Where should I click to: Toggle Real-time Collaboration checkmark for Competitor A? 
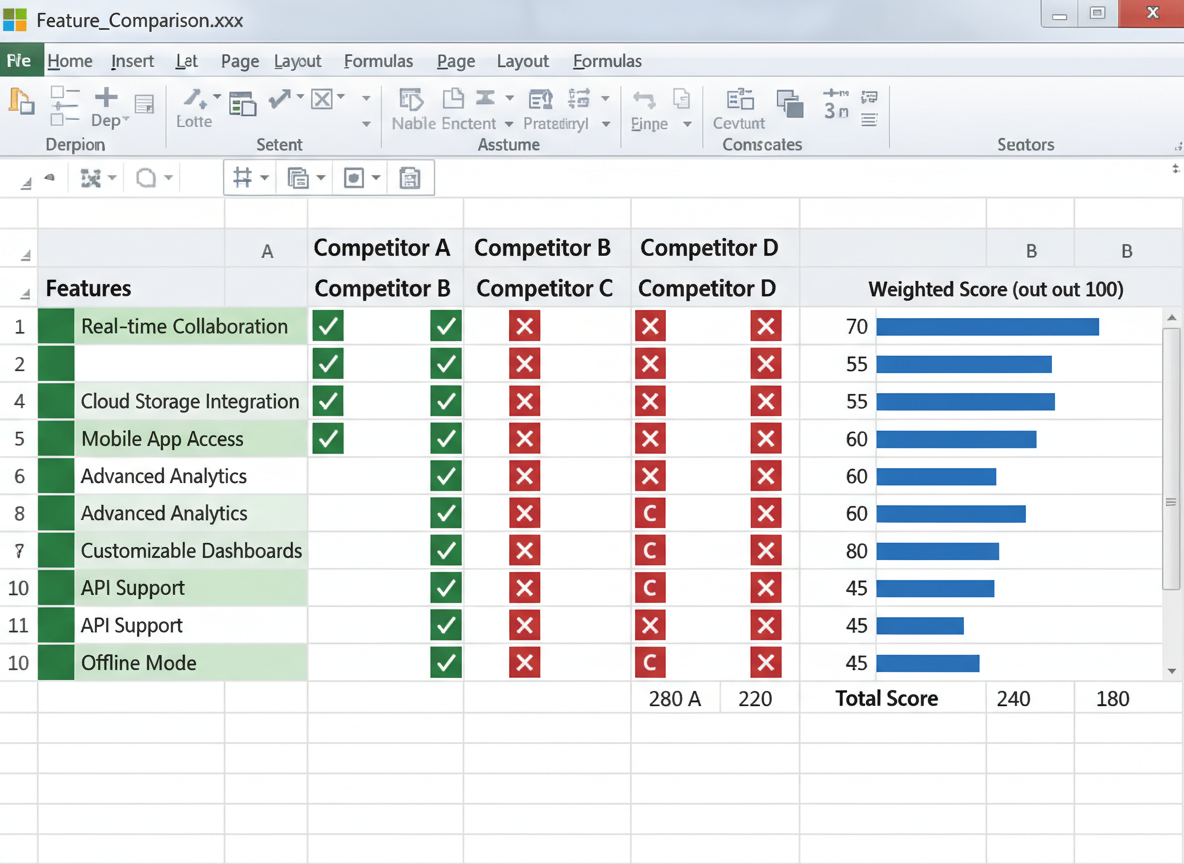point(327,326)
